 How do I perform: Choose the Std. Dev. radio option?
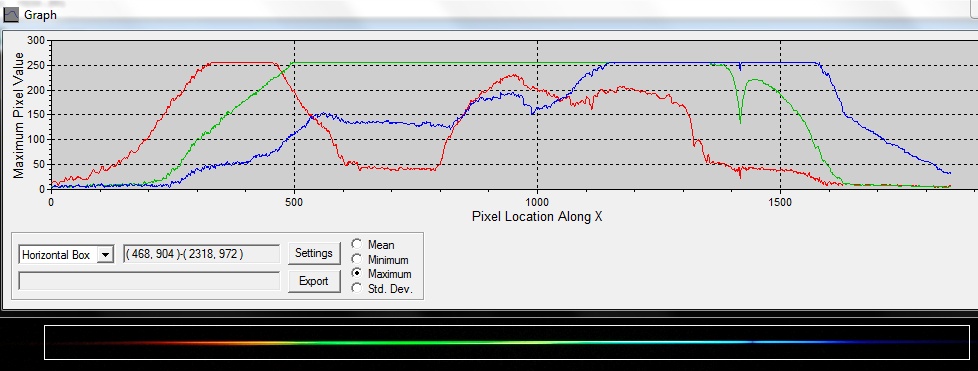tap(357, 287)
